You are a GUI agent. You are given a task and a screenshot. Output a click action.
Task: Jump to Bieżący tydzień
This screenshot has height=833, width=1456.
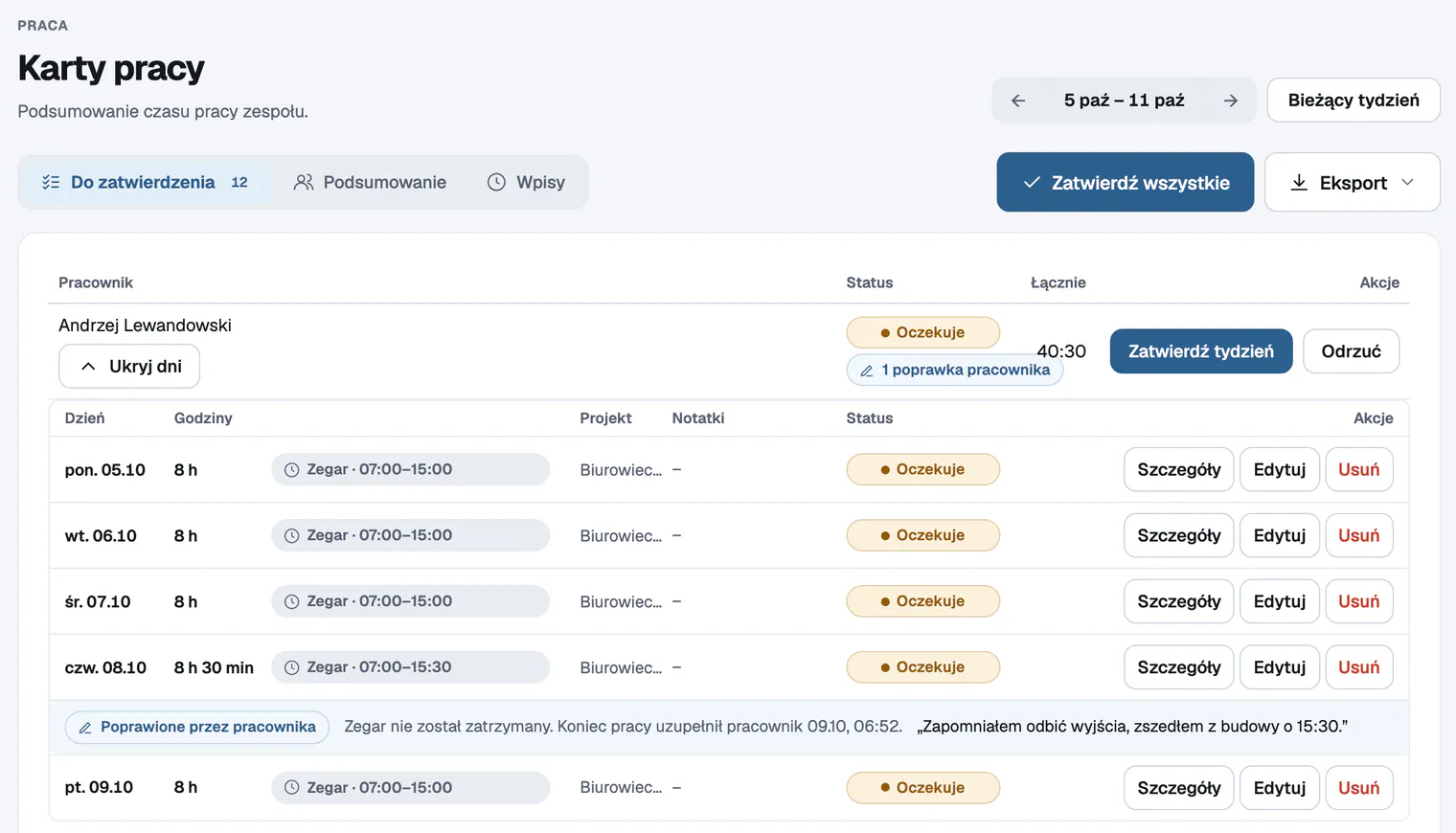1354,101
